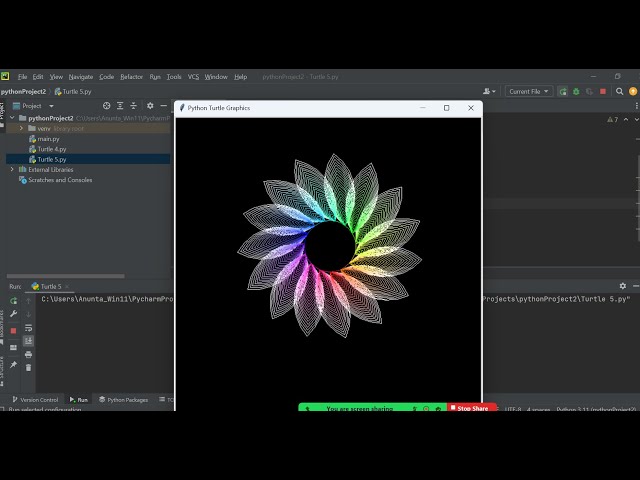Open the File menu
The width and height of the screenshot is (640, 480).
click(22, 77)
